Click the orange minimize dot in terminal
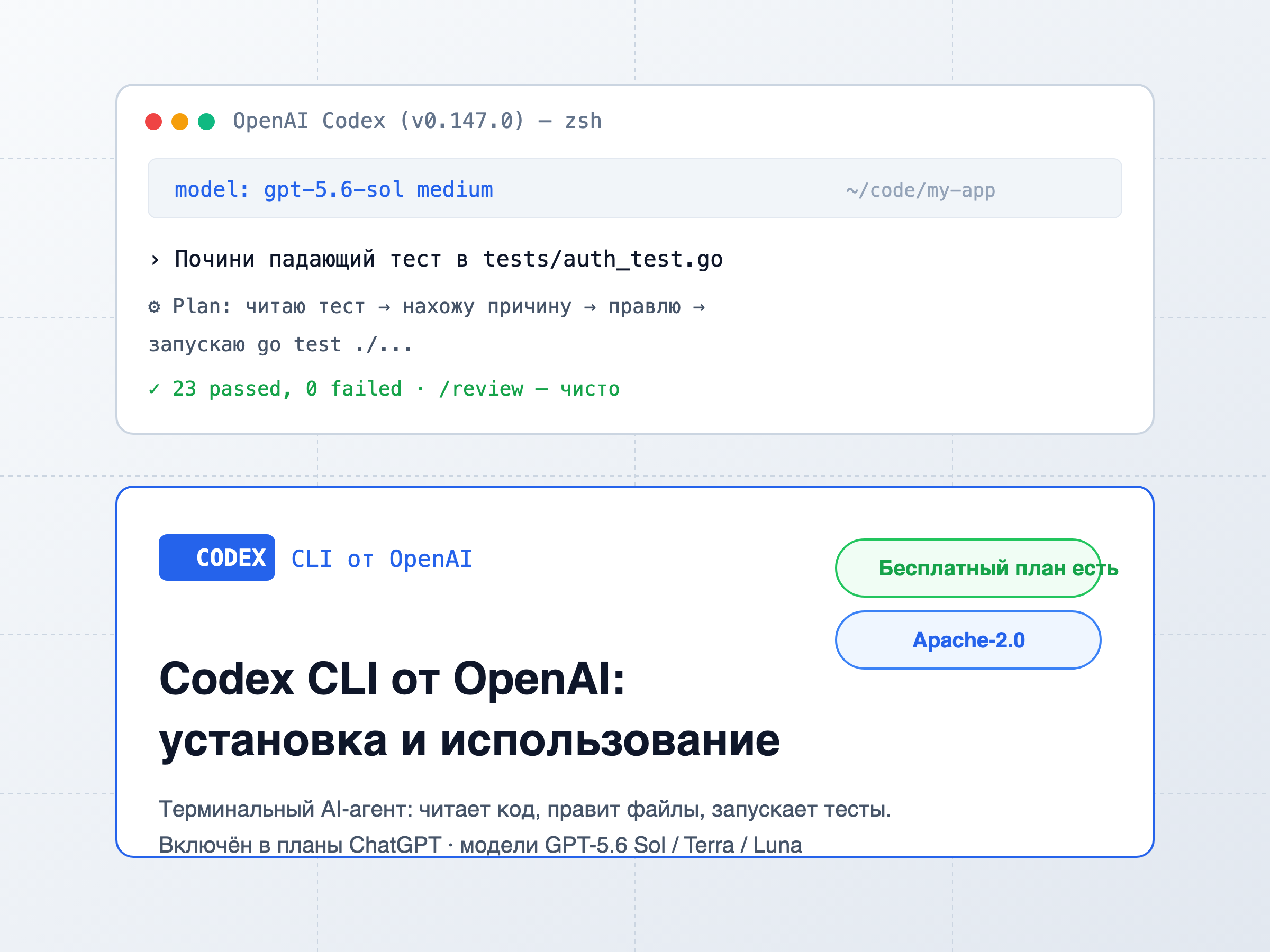This screenshot has width=1270, height=952. click(180, 122)
